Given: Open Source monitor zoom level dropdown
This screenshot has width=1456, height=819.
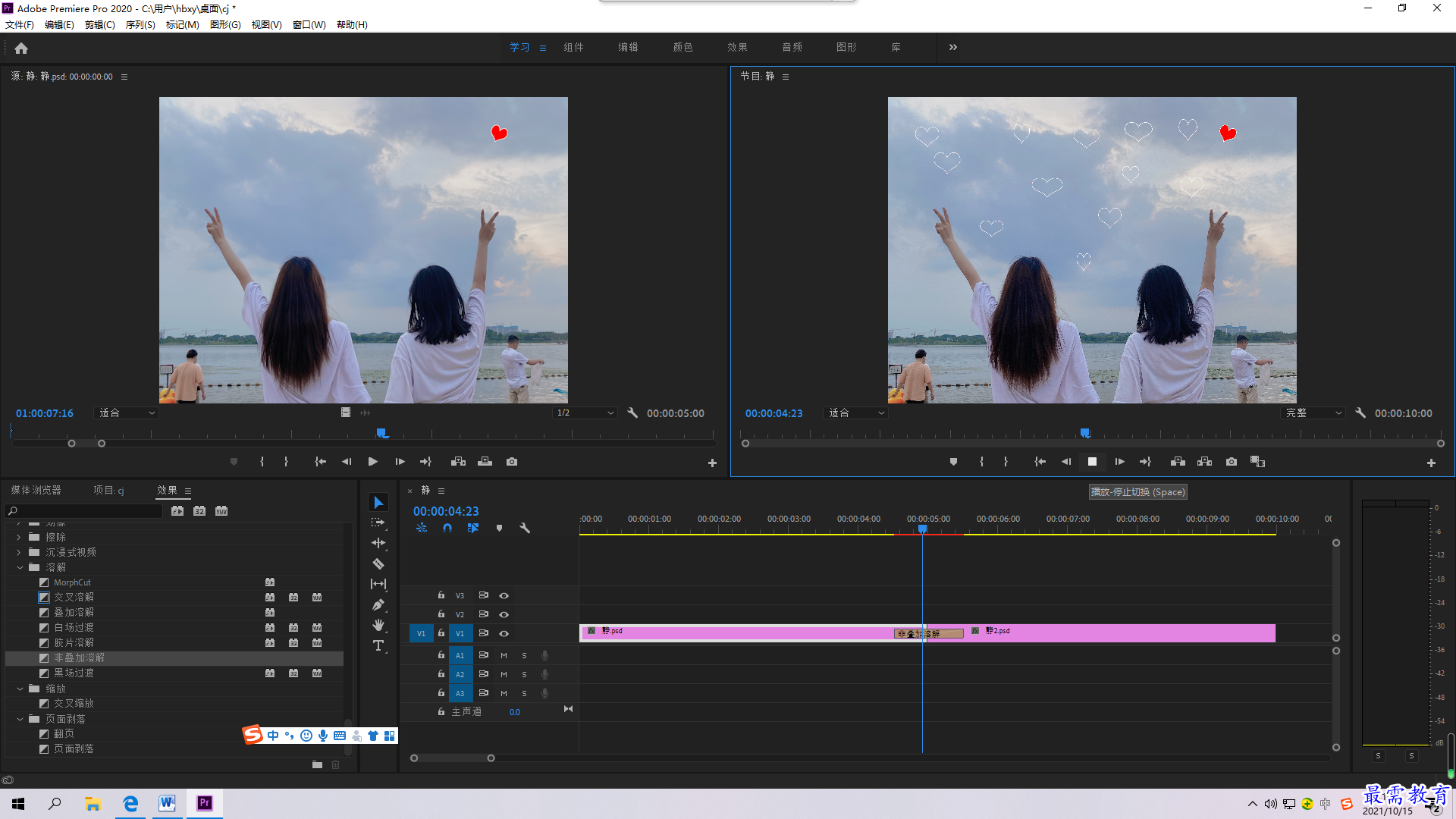Looking at the screenshot, I should tap(126, 413).
